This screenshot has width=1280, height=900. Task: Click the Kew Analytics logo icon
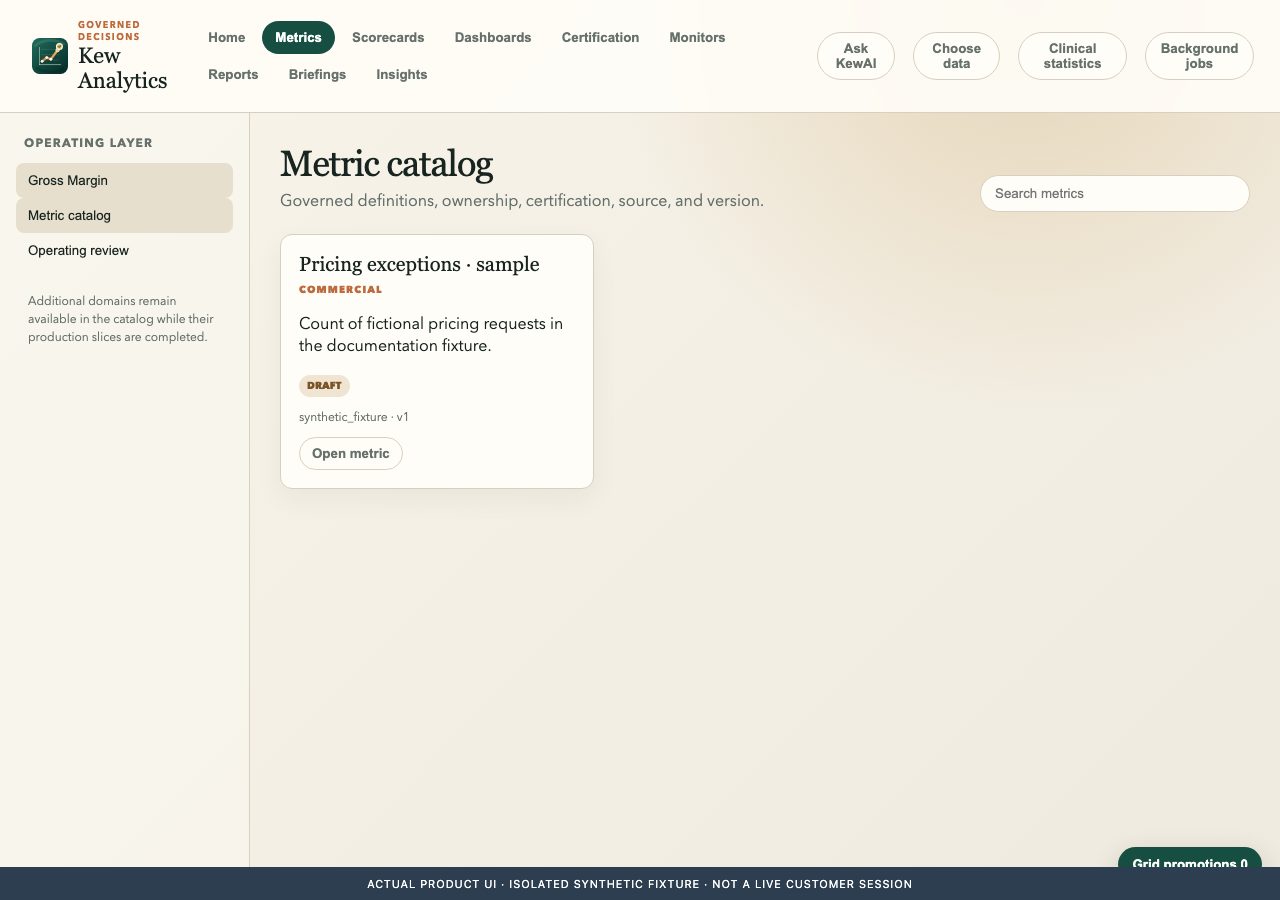[50, 56]
